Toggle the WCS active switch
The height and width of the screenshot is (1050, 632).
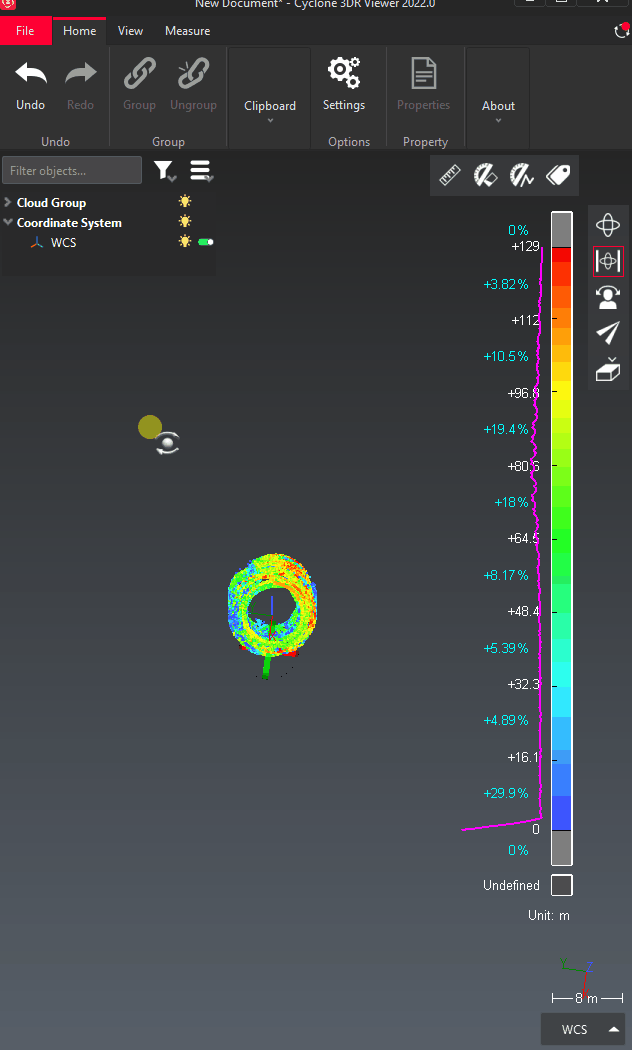(206, 242)
